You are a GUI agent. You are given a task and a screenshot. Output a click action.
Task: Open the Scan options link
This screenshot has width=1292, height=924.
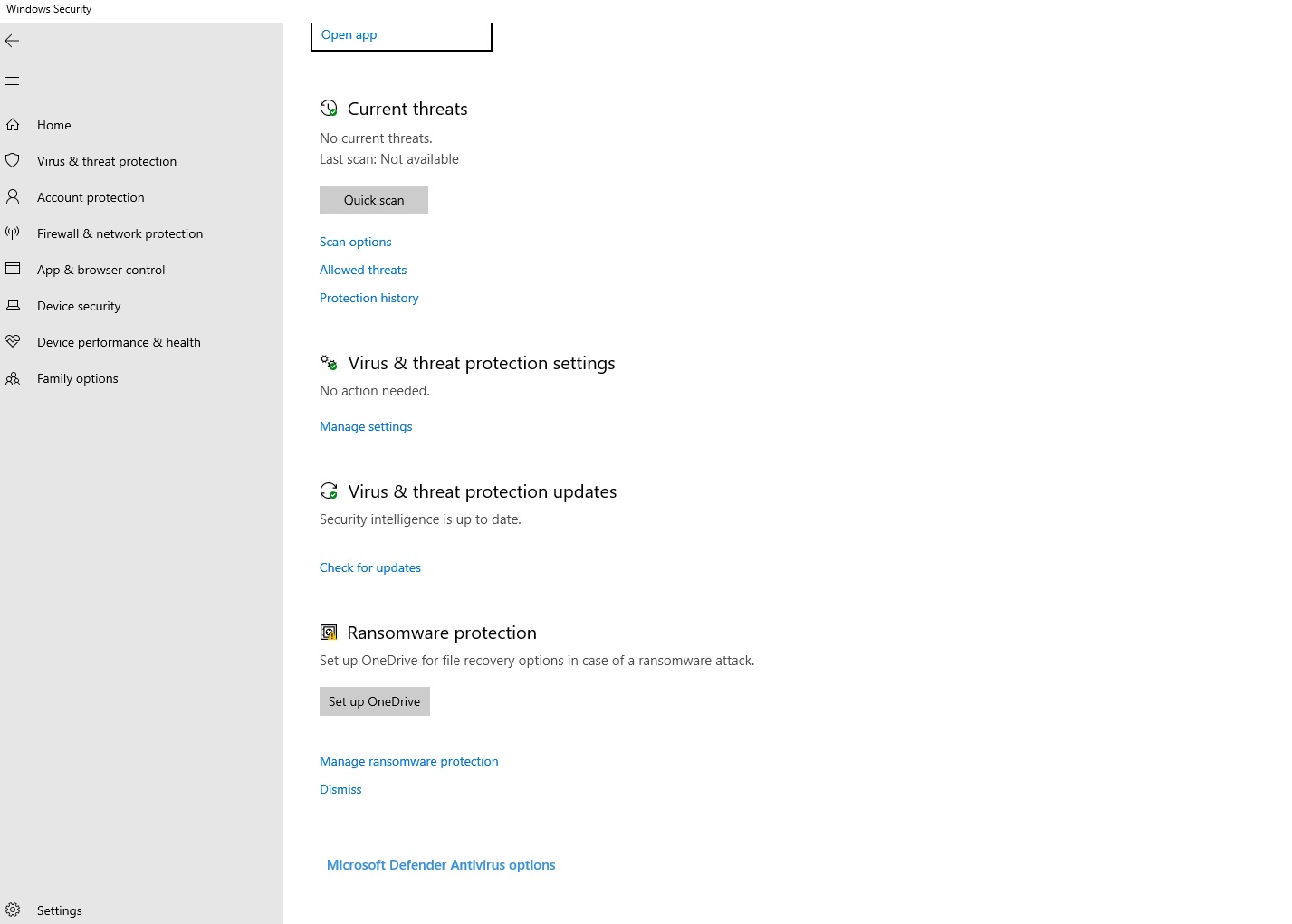pos(356,242)
